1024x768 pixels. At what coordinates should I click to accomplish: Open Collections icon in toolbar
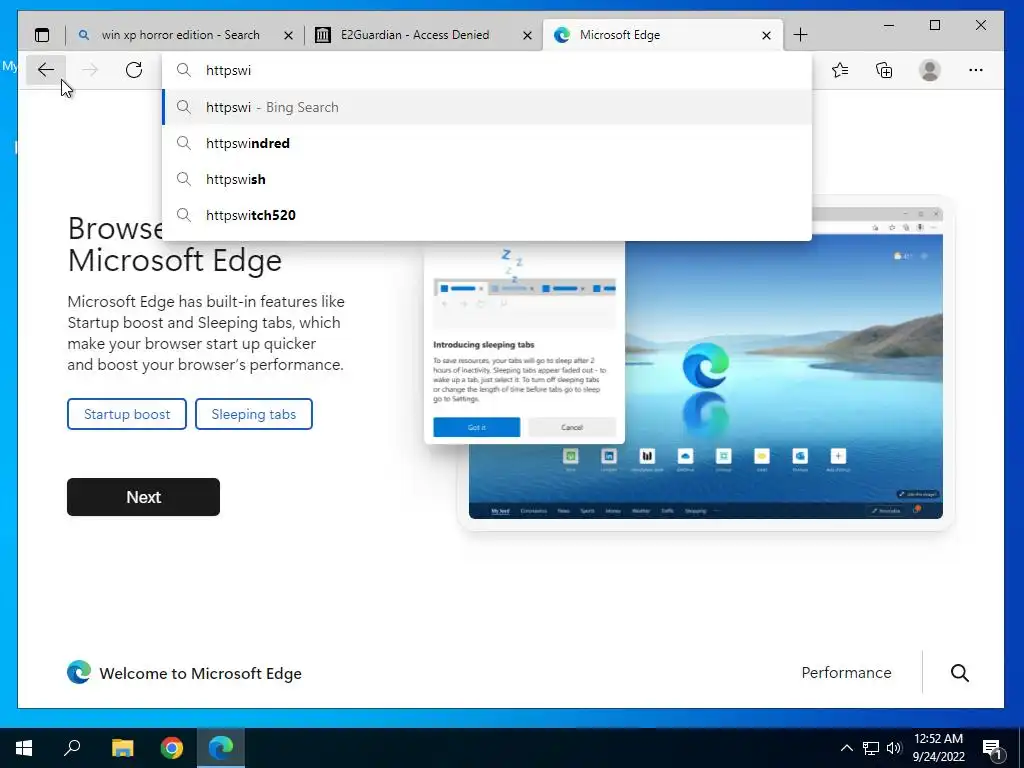tap(884, 70)
